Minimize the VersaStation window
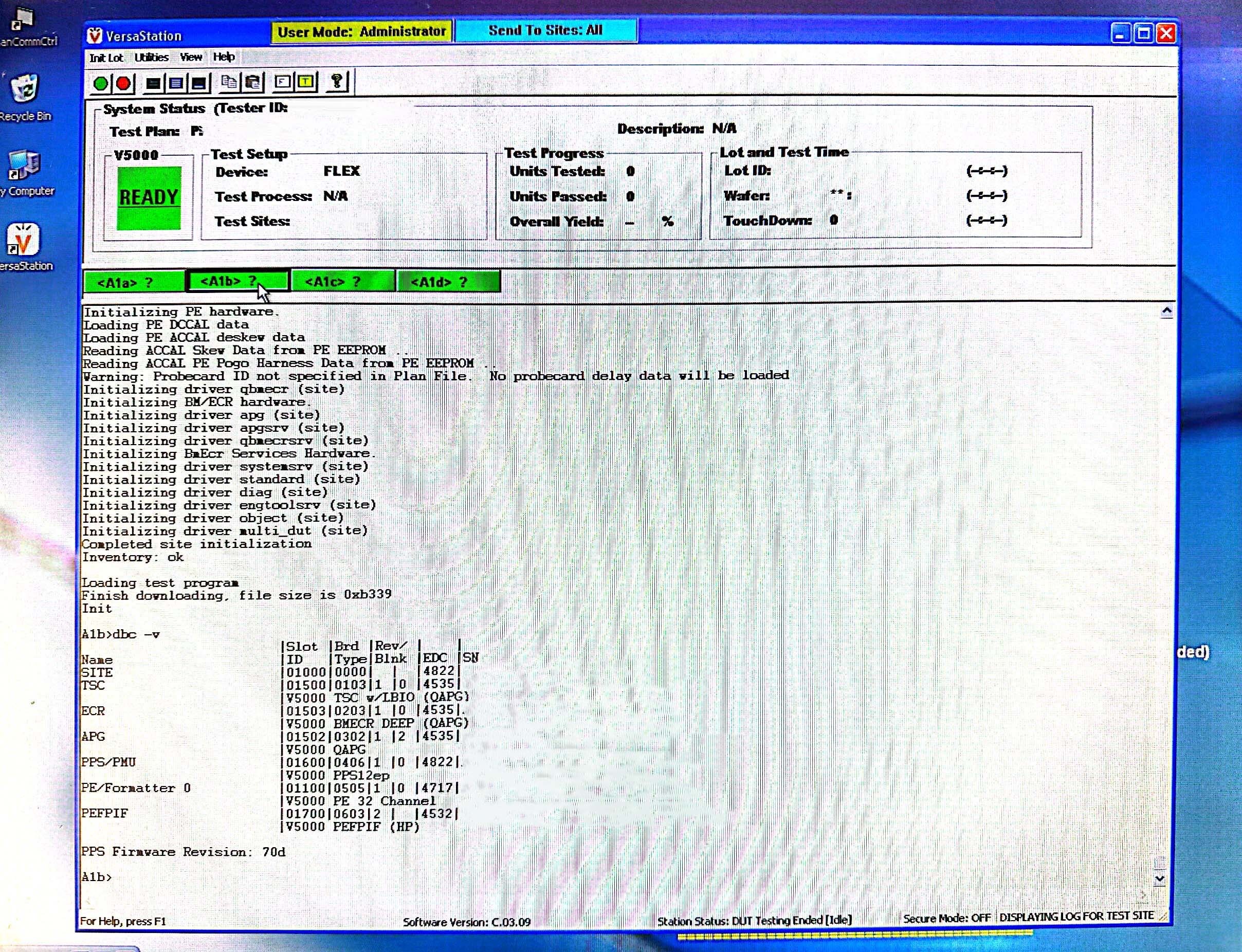Viewport: 1242px width, 952px height. 1120,34
